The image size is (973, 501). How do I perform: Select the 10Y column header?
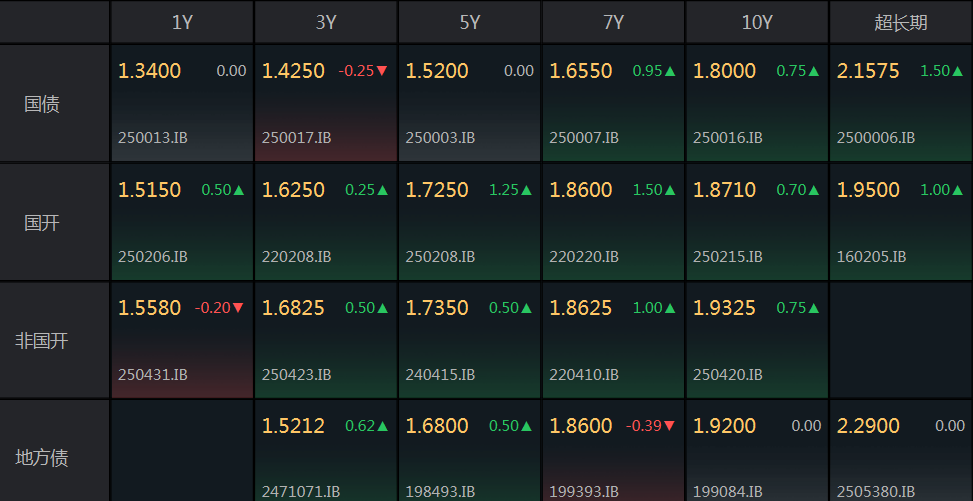point(757,22)
